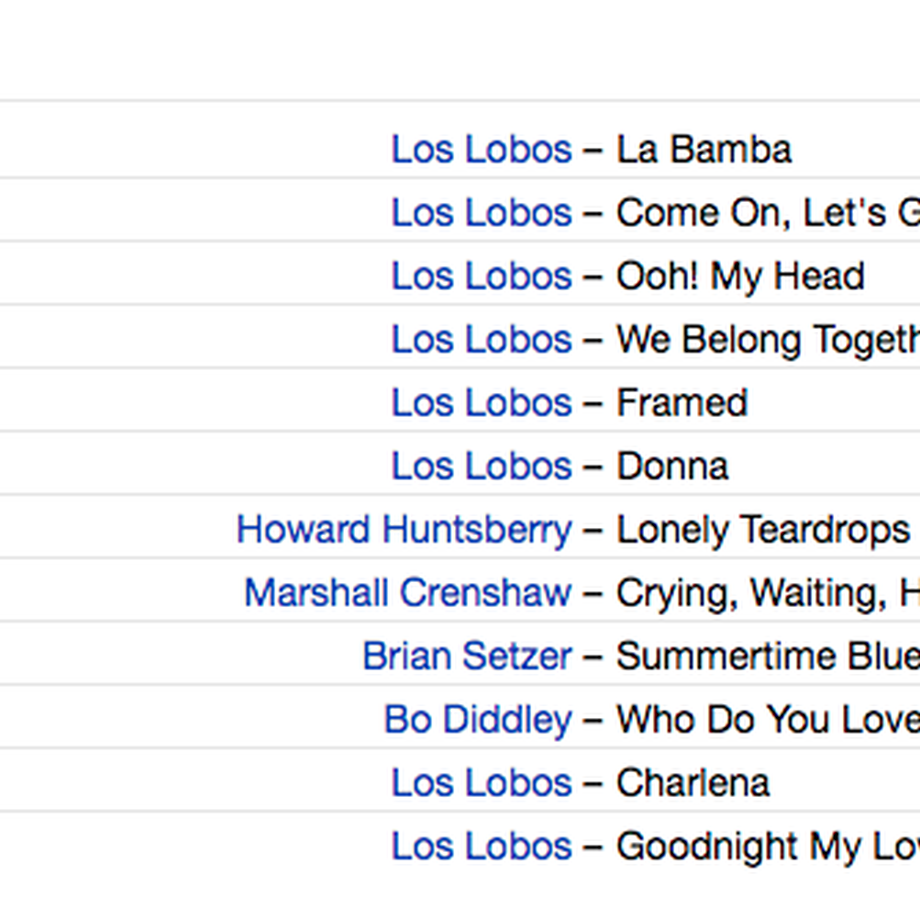Click the Summertime Blues track title
Screen dimensions: 920x920
click(x=768, y=657)
